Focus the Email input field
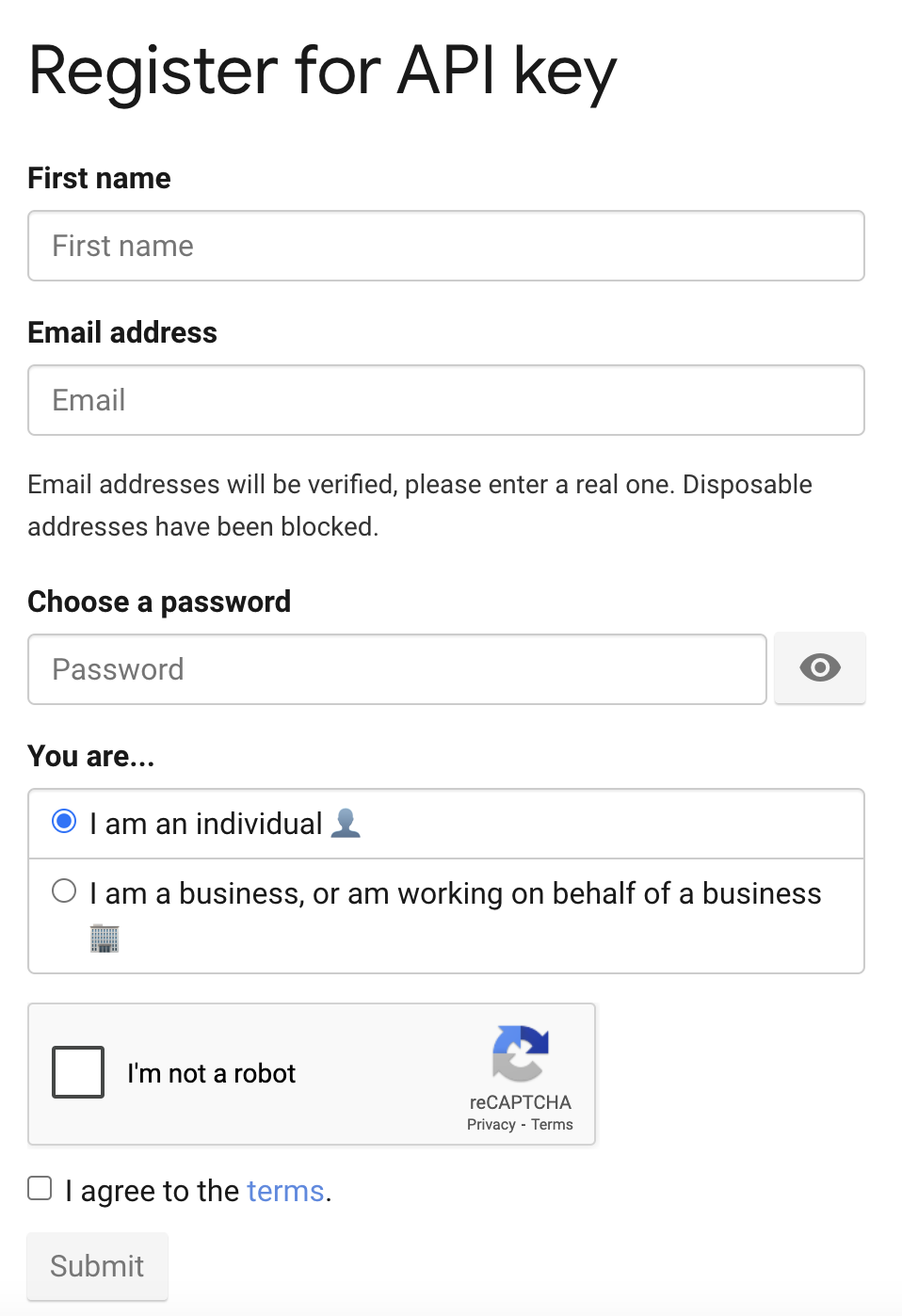 (446, 400)
